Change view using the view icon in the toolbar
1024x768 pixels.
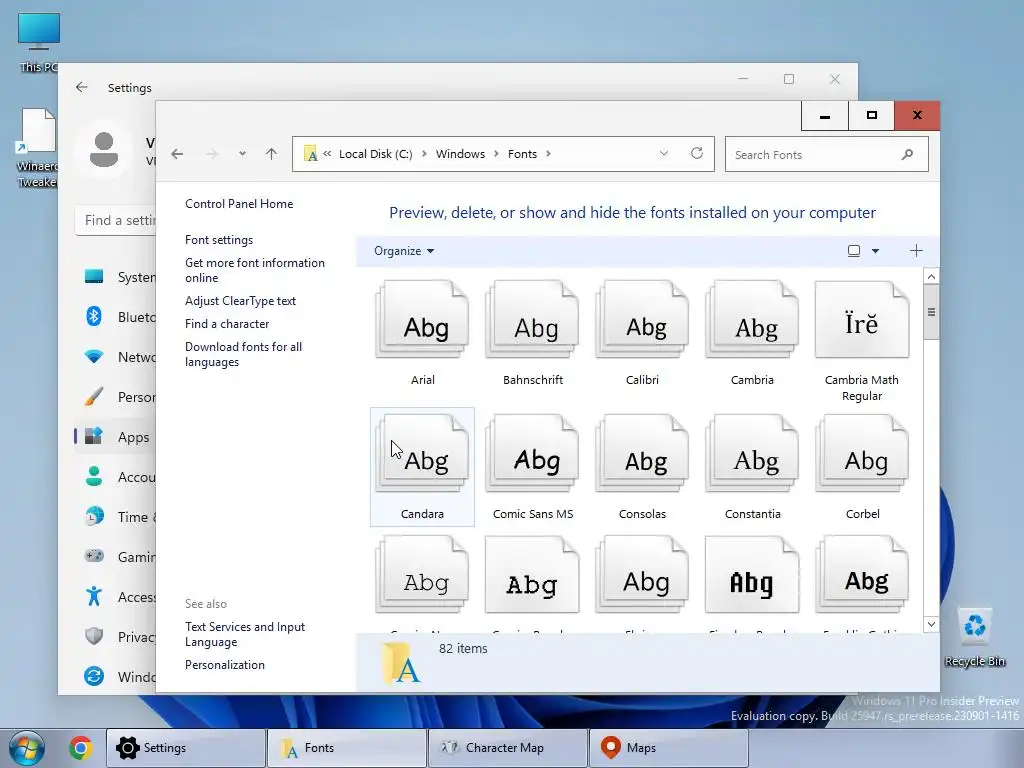pos(854,251)
